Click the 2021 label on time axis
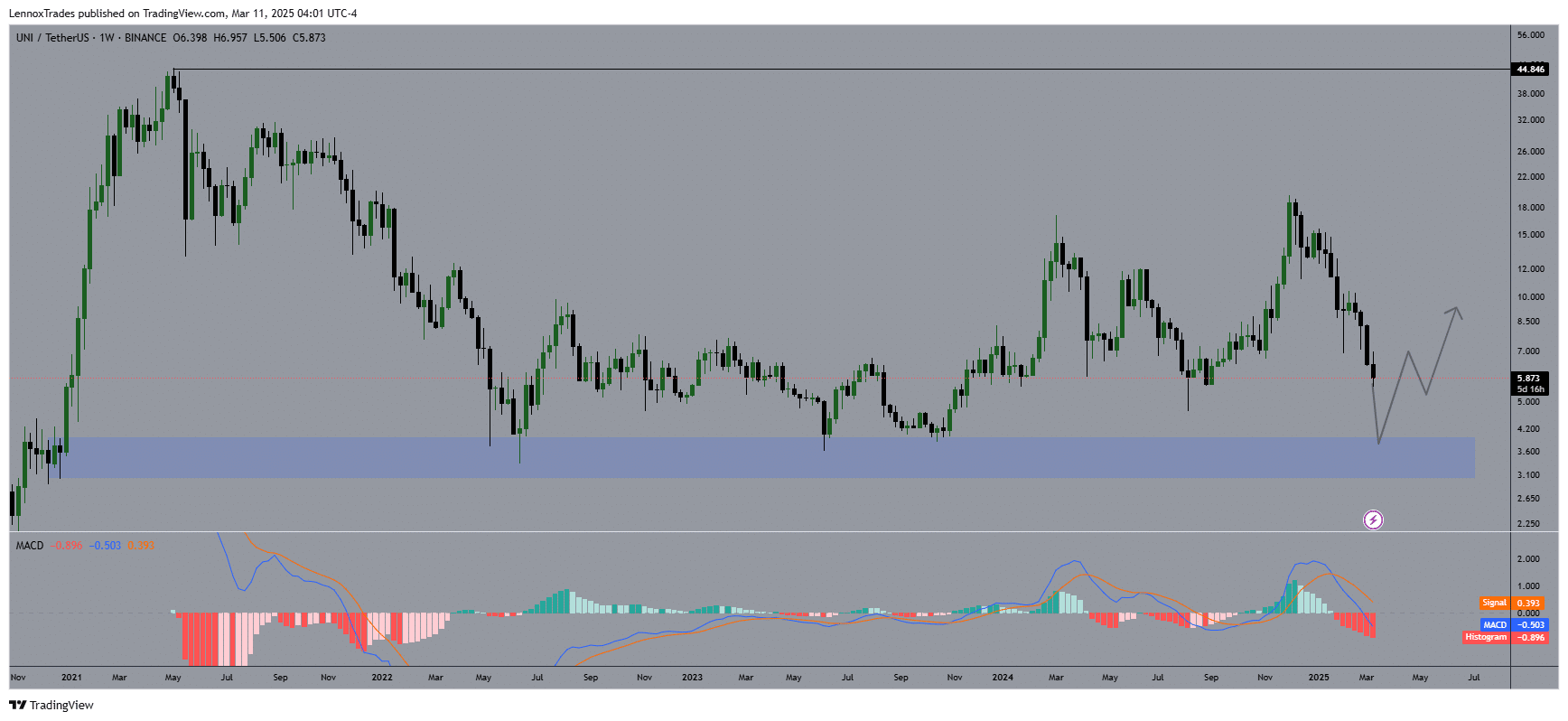Image resolution: width=1568 pixels, height=721 pixels. tap(71, 678)
